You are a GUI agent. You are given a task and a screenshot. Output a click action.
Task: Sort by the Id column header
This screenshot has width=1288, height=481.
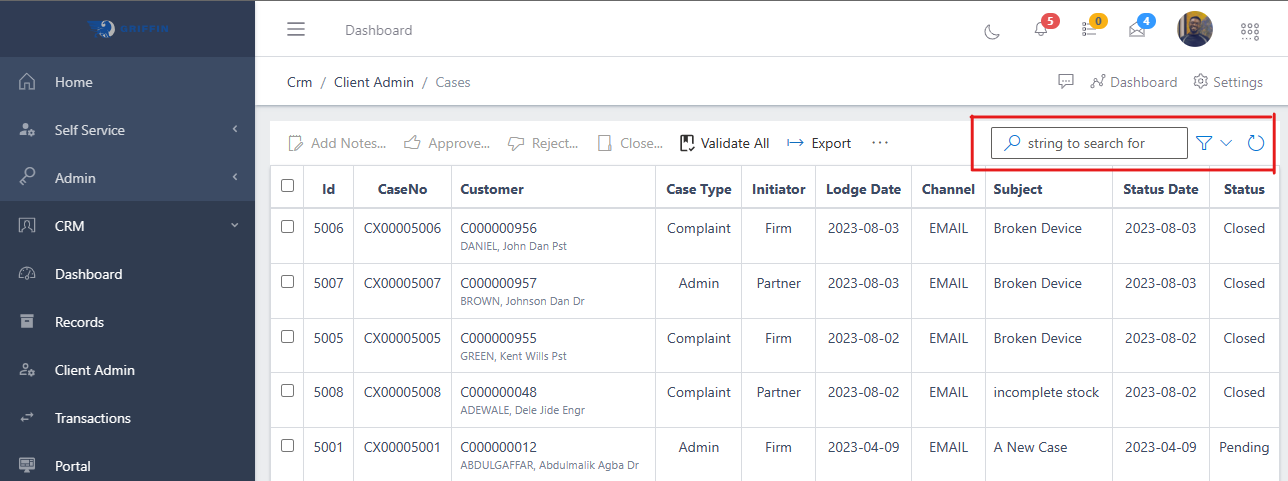tap(328, 189)
